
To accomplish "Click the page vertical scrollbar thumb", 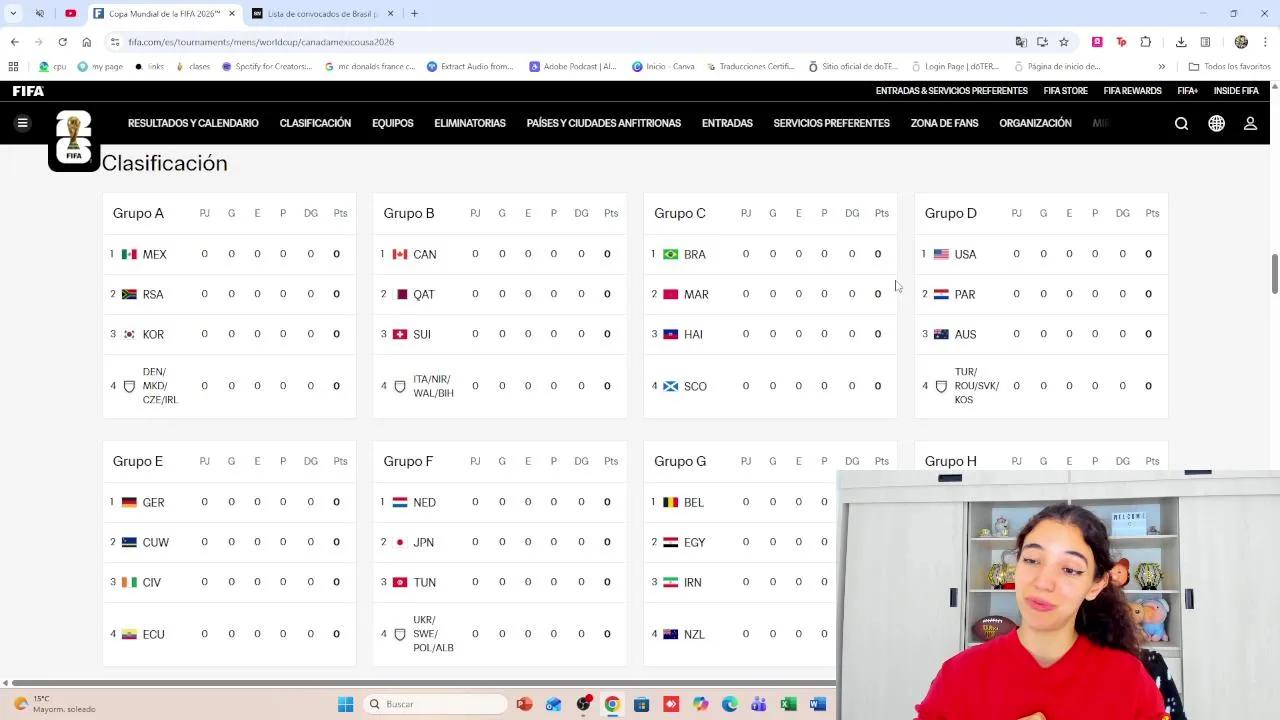I will click(x=1275, y=274).
